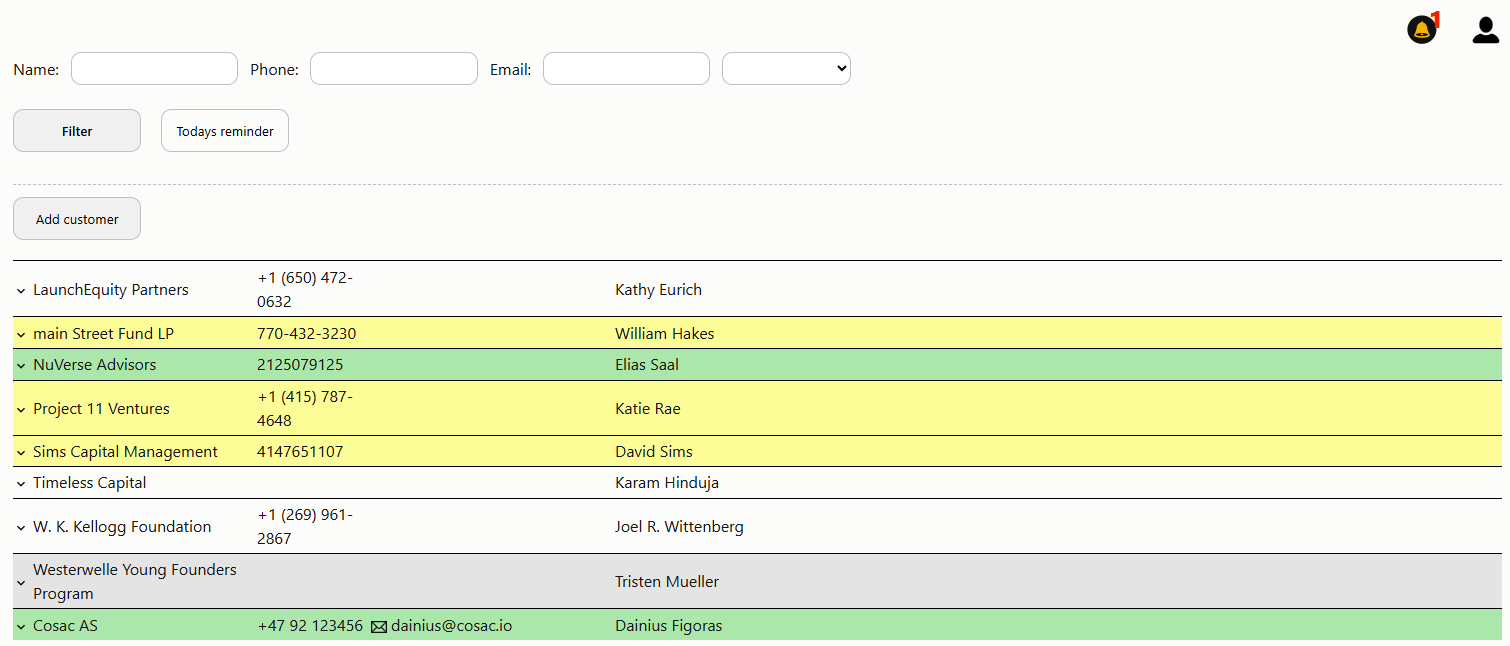Select the NuVerse Advisors customer name

pyautogui.click(x=95, y=365)
